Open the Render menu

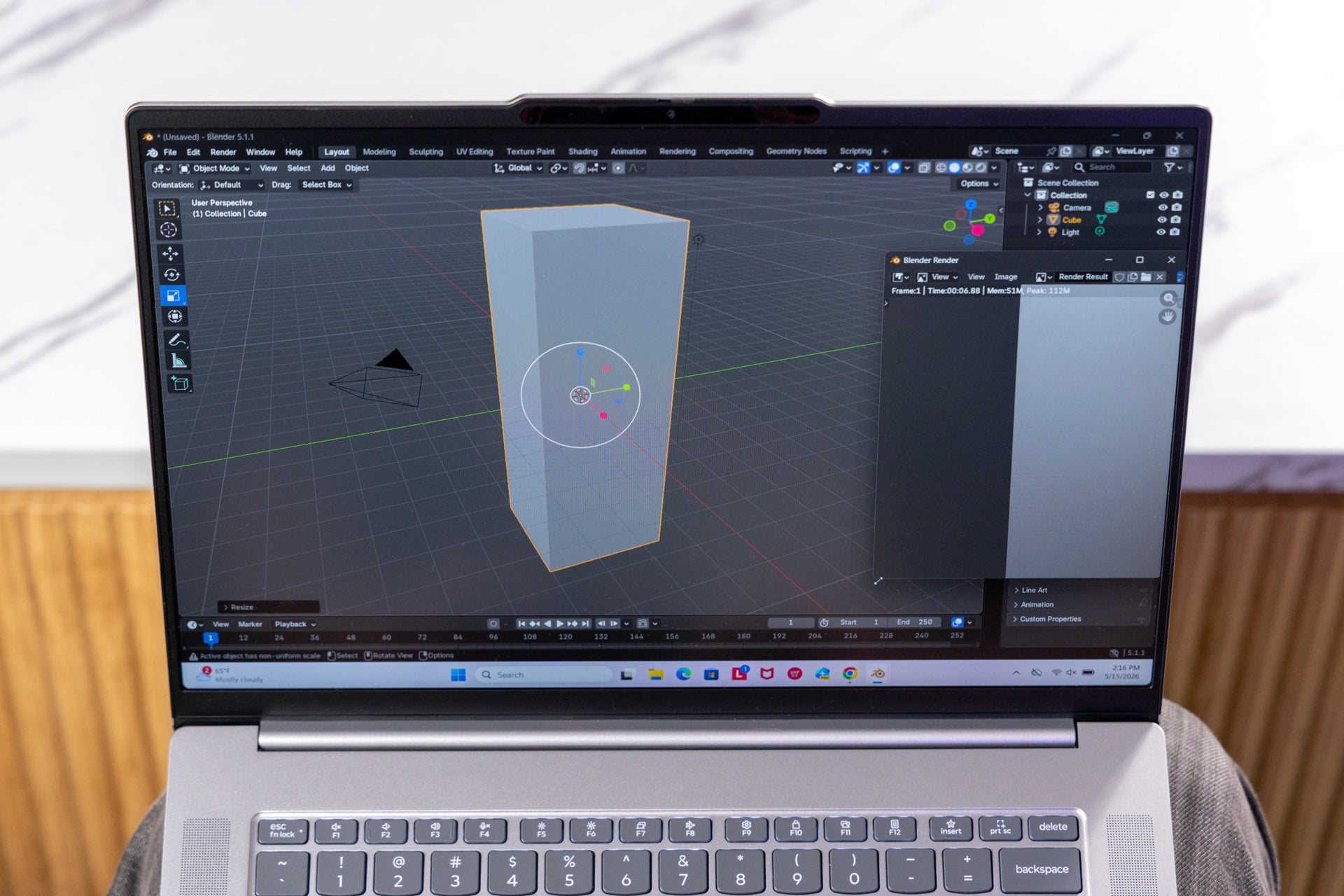[x=223, y=152]
